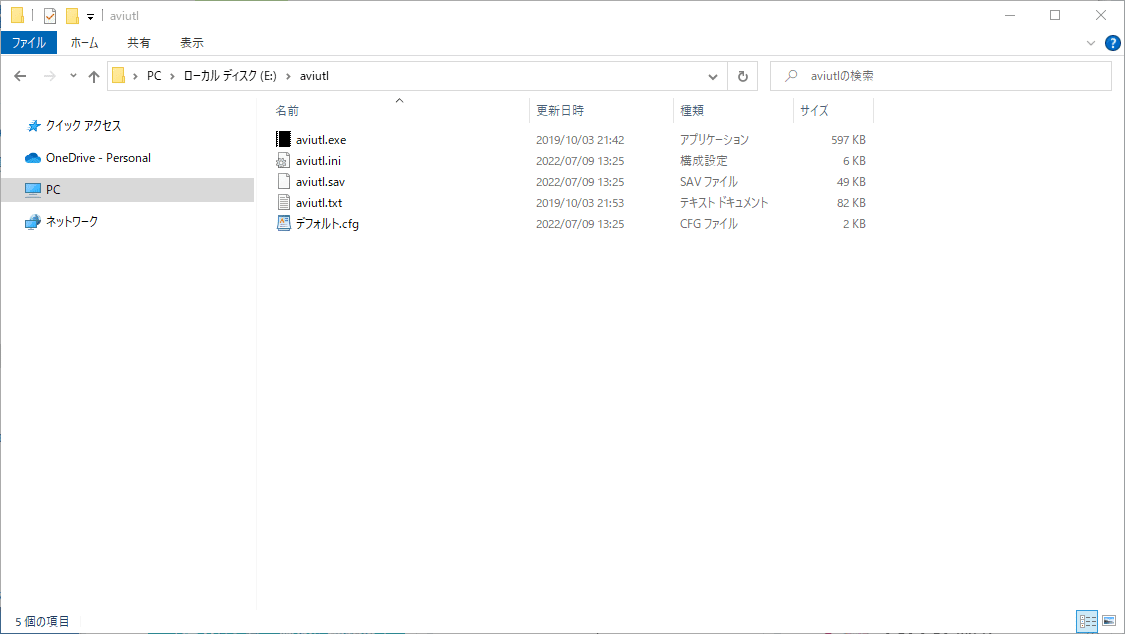
Task: Click the PC monitor icon
Action: pyautogui.click(x=32, y=189)
